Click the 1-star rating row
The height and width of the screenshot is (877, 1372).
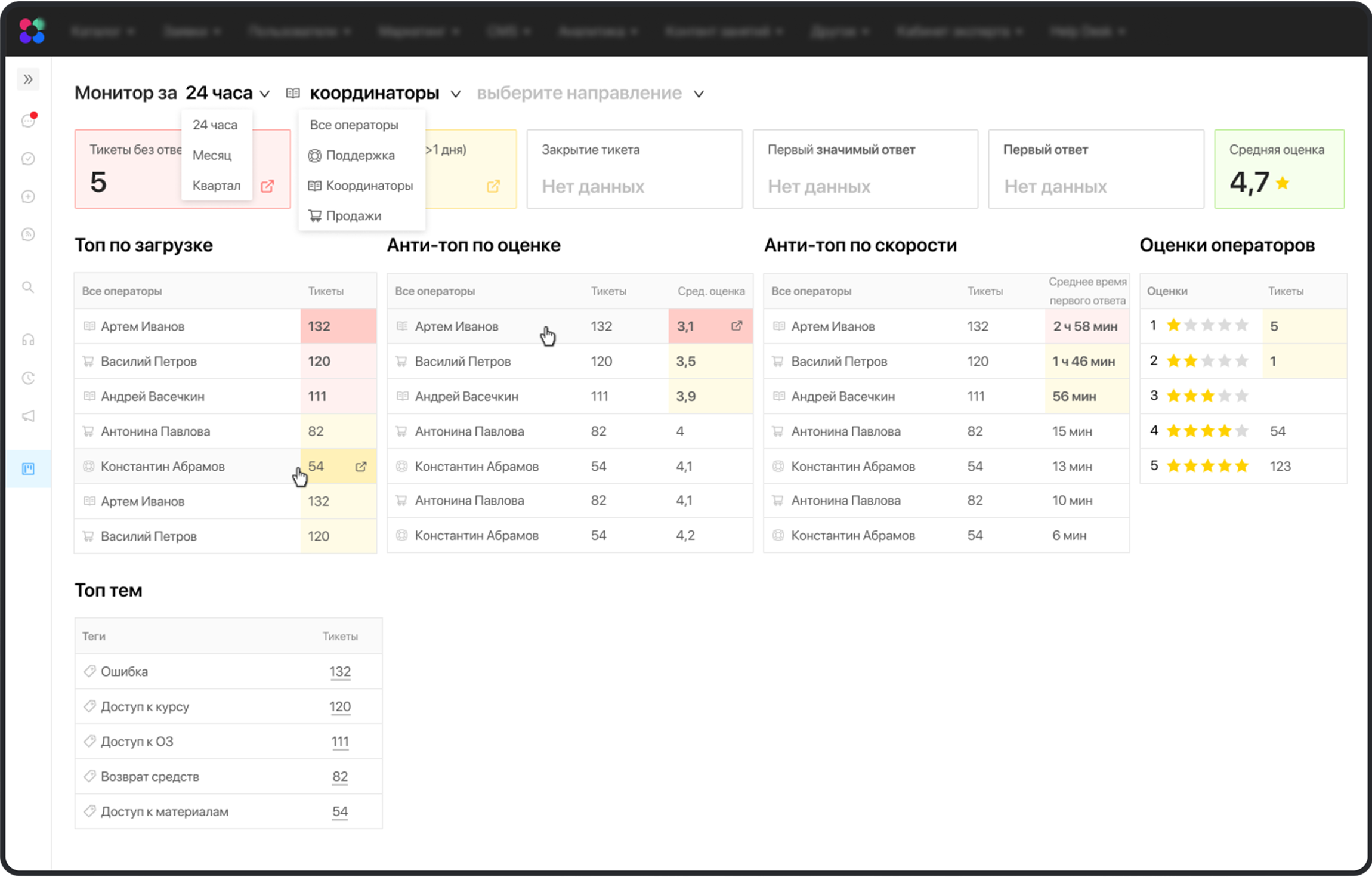click(1243, 326)
